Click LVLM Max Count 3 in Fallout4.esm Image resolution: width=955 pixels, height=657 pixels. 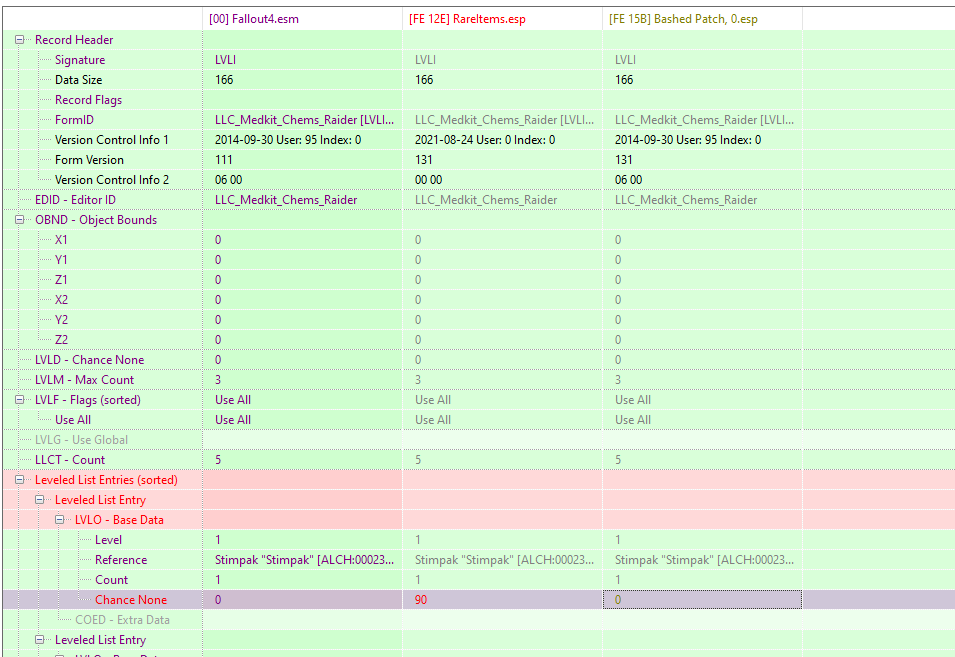coord(218,380)
